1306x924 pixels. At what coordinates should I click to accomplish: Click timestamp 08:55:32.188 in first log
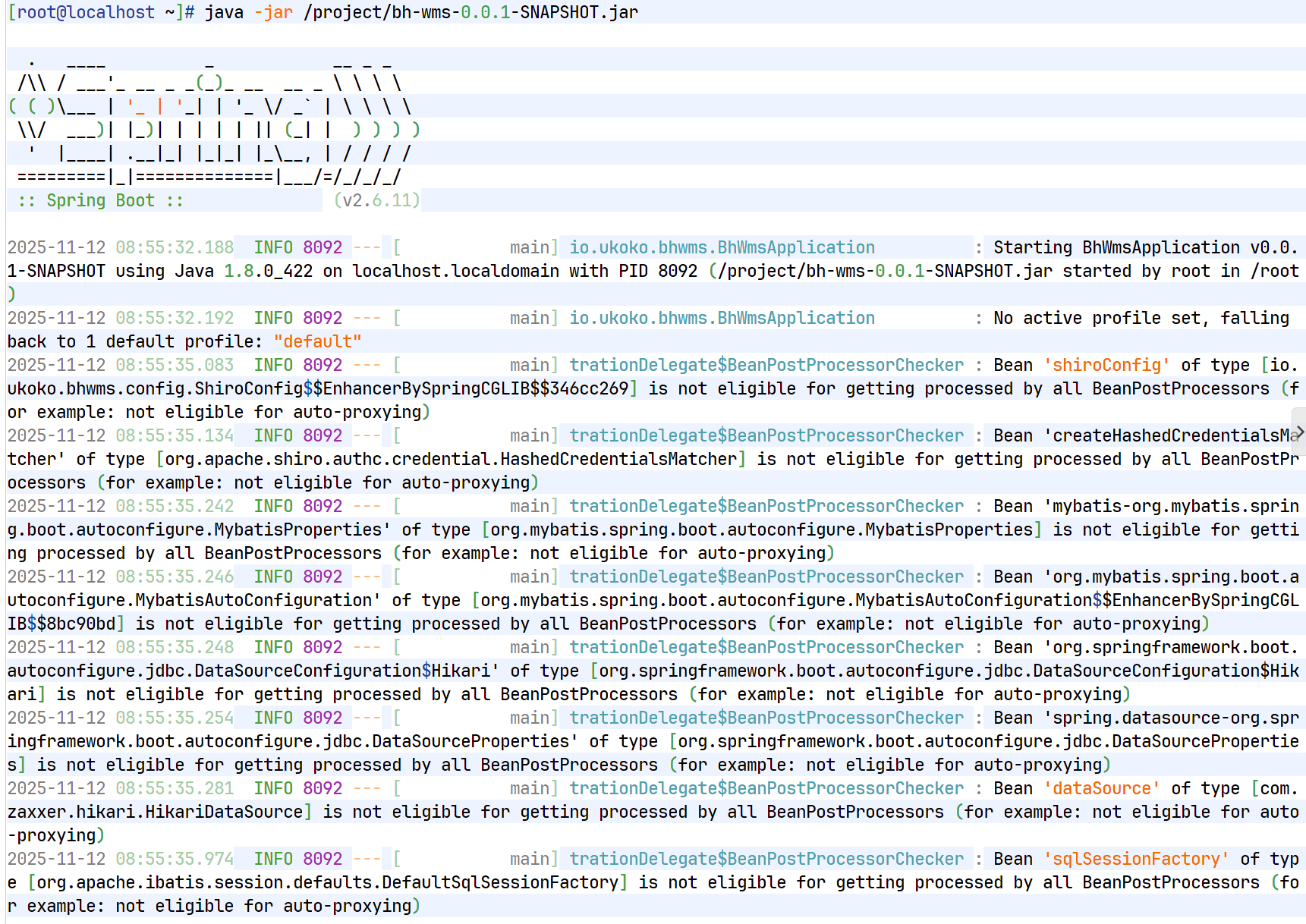click(x=175, y=247)
